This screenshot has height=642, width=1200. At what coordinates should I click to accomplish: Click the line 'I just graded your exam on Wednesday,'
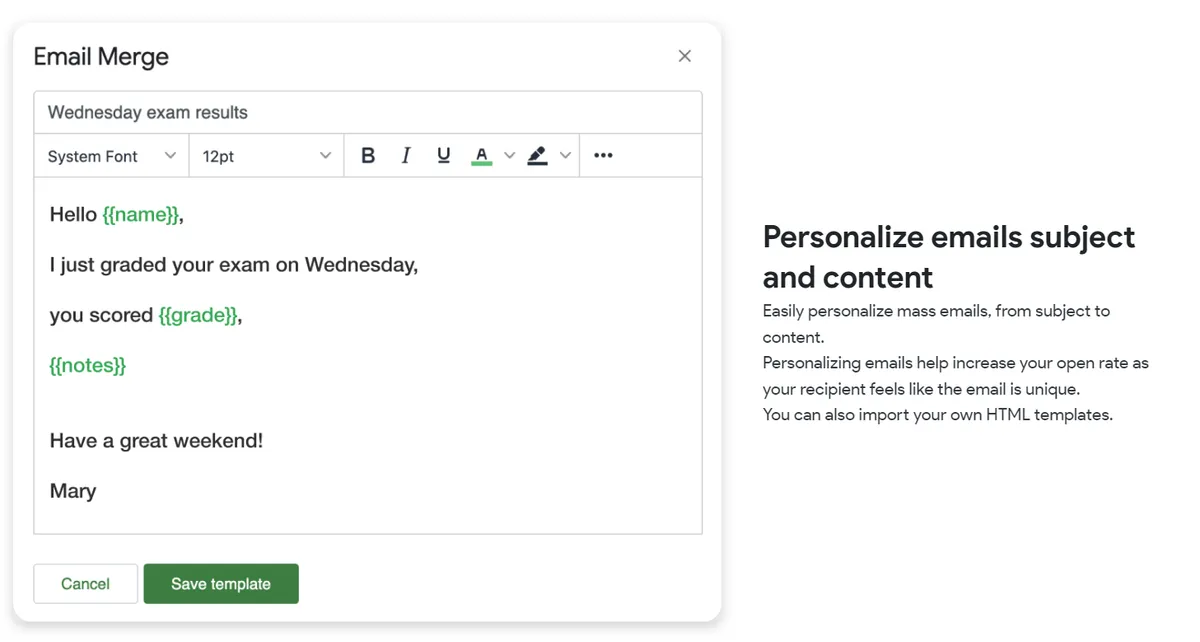click(234, 266)
